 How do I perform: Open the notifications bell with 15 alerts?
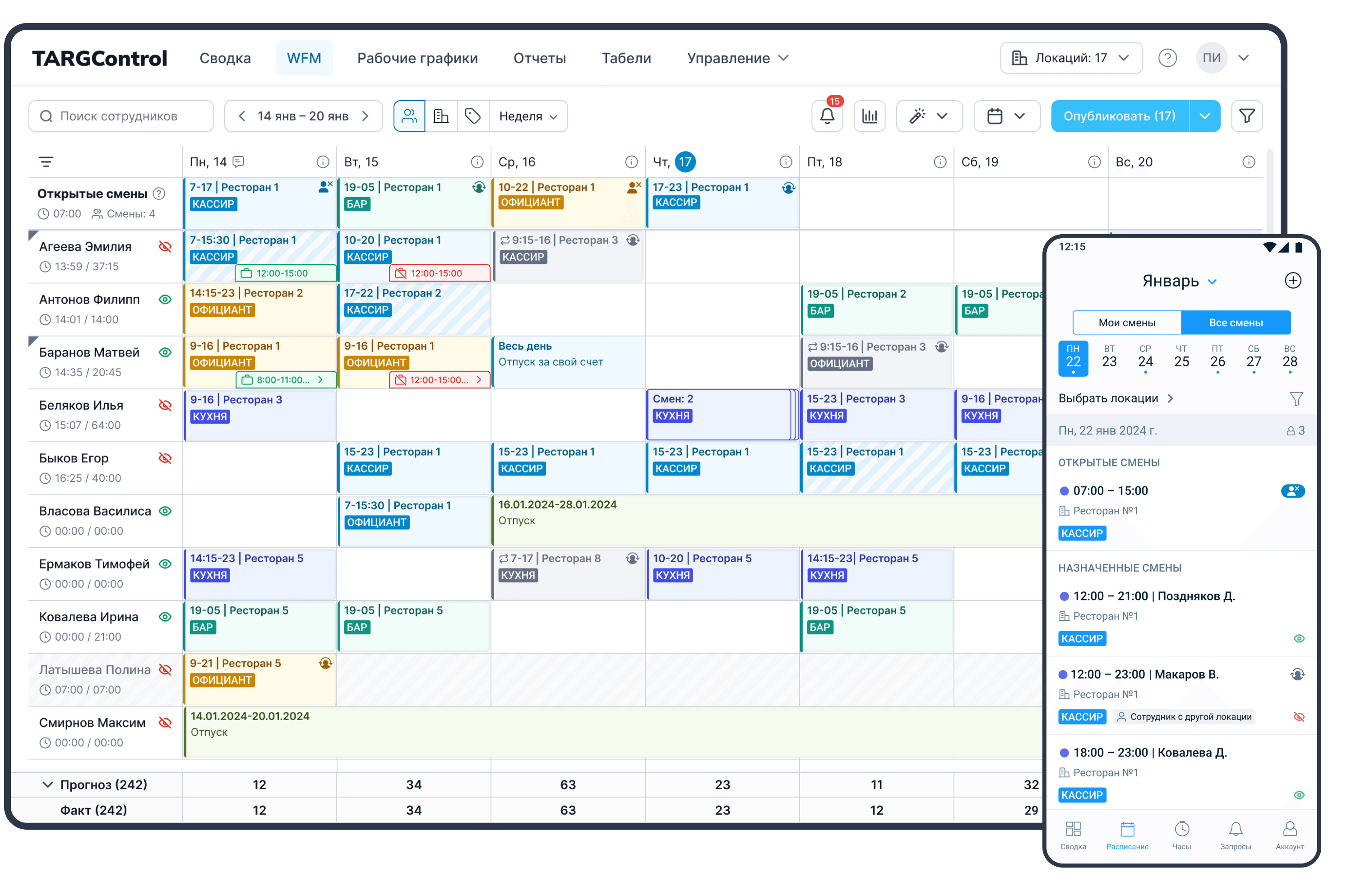point(826,116)
